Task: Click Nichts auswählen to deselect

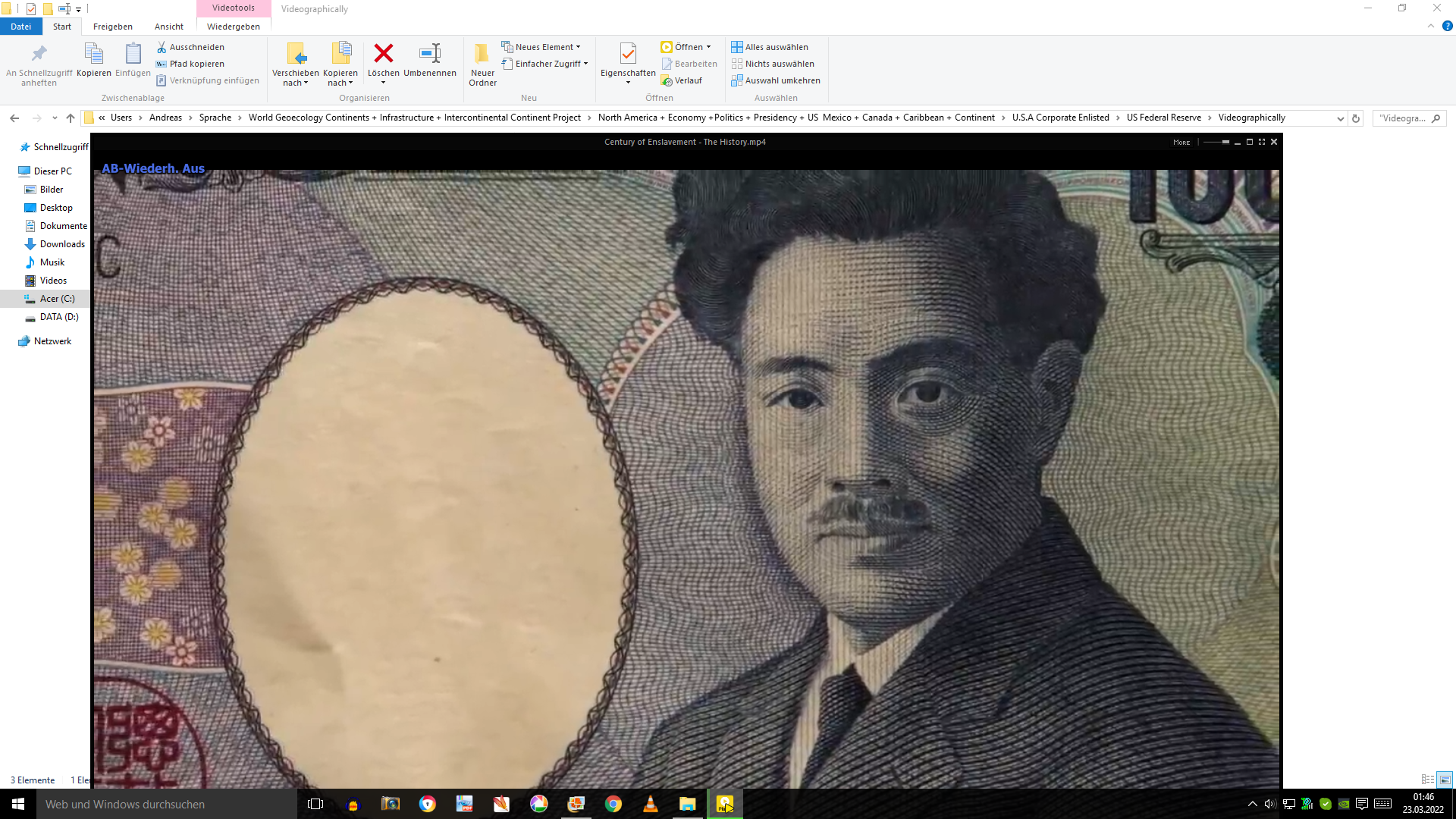Action: 773,64
